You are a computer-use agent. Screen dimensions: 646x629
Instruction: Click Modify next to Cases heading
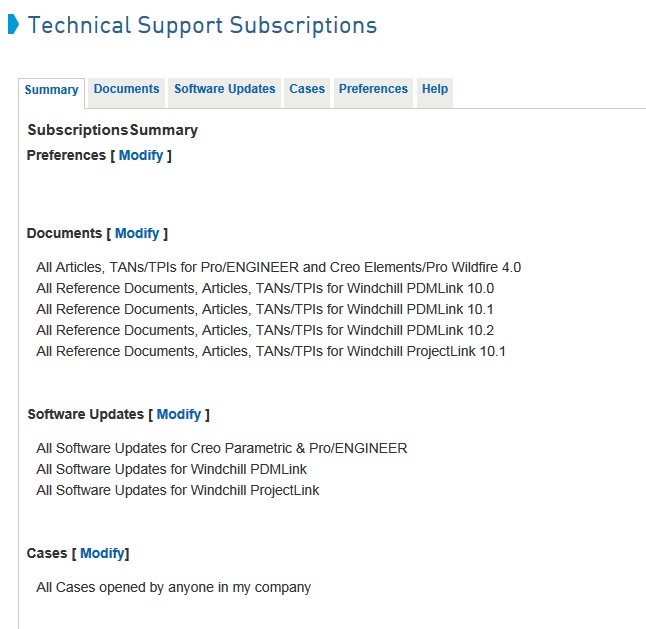pyautogui.click(x=102, y=553)
